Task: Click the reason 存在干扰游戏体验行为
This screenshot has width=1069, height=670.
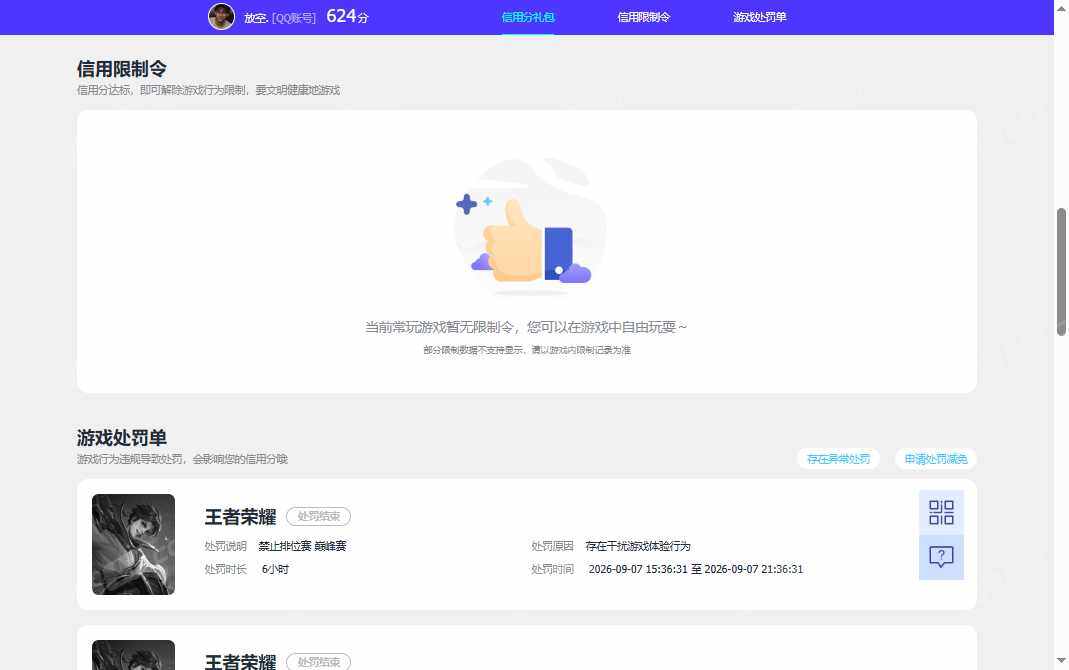Action: [x=637, y=546]
